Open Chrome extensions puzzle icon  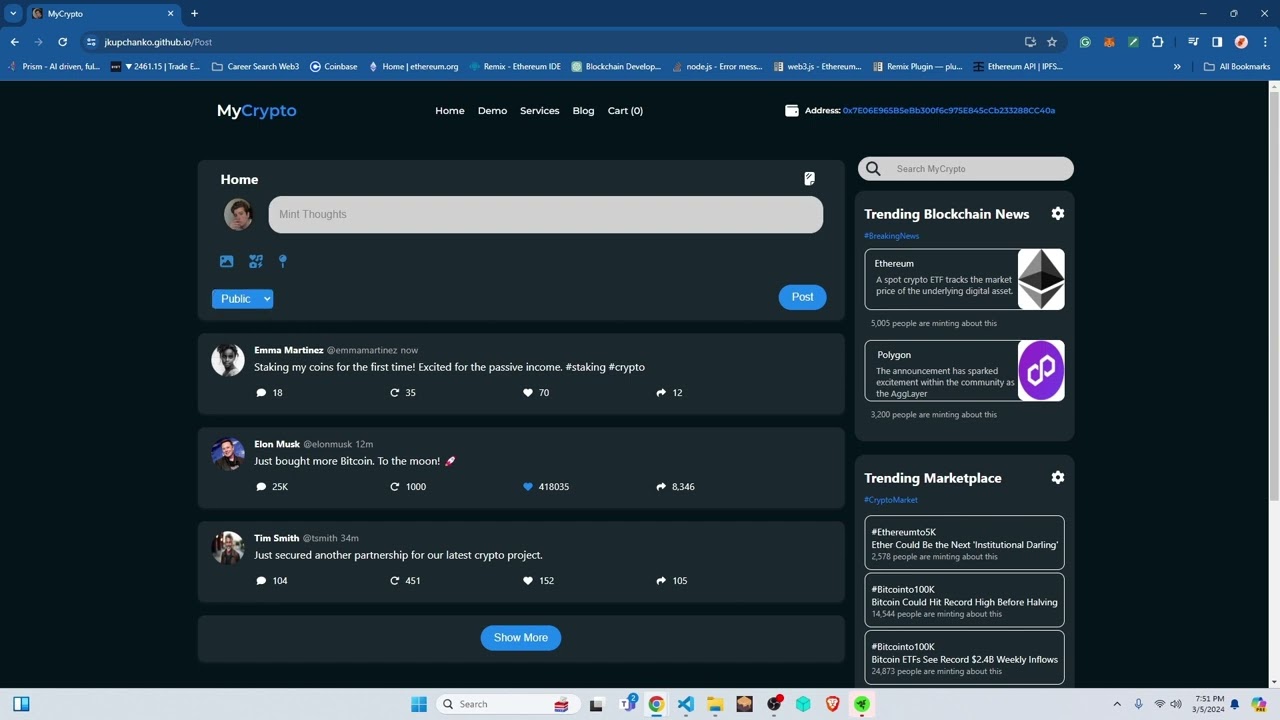pos(1158,42)
